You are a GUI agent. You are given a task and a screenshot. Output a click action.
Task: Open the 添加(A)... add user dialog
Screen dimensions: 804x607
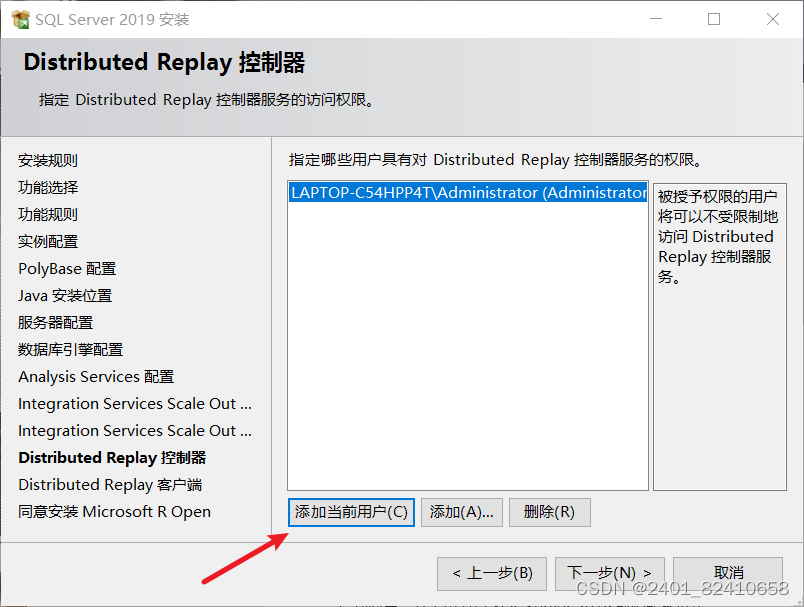click(x=461, y=512)
